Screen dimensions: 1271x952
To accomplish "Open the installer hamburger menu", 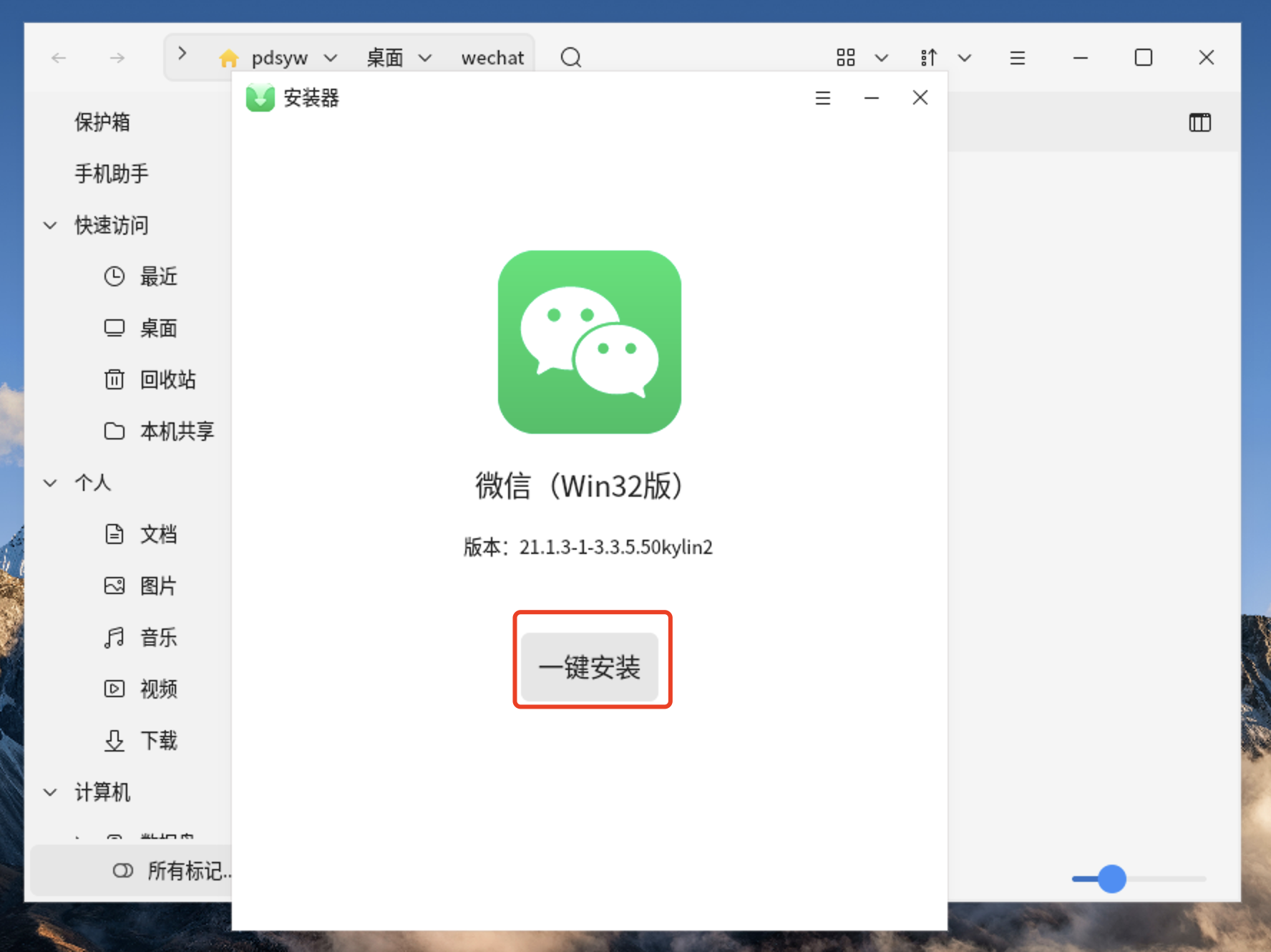I will point(822,98).
